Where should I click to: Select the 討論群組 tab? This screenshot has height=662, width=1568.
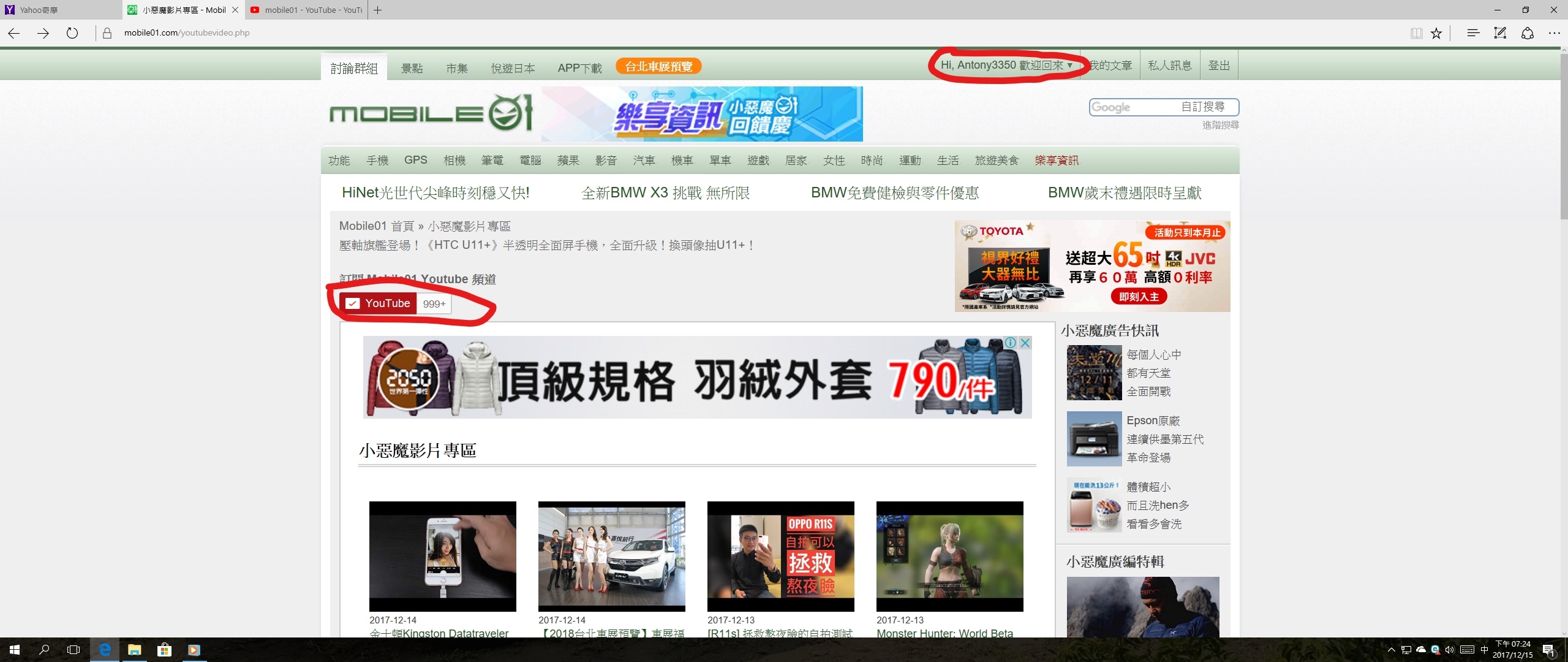point(354,68)
